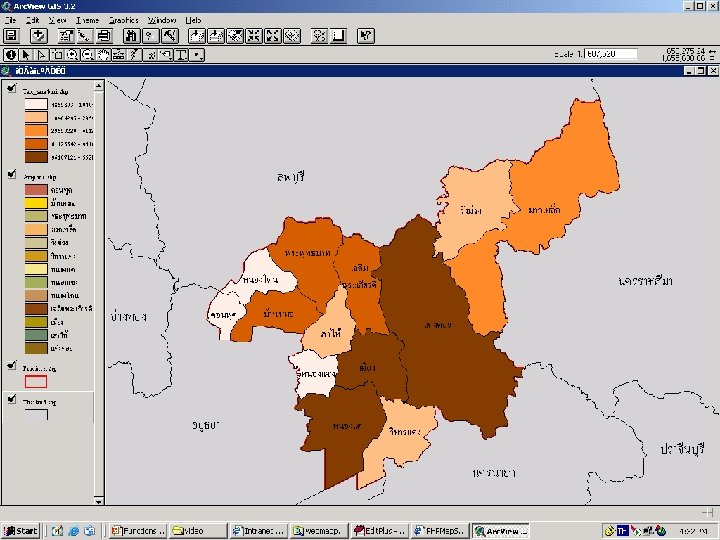Open the File menu
The width and height of the screenshot is (720, 540).
tap(10, 20)
